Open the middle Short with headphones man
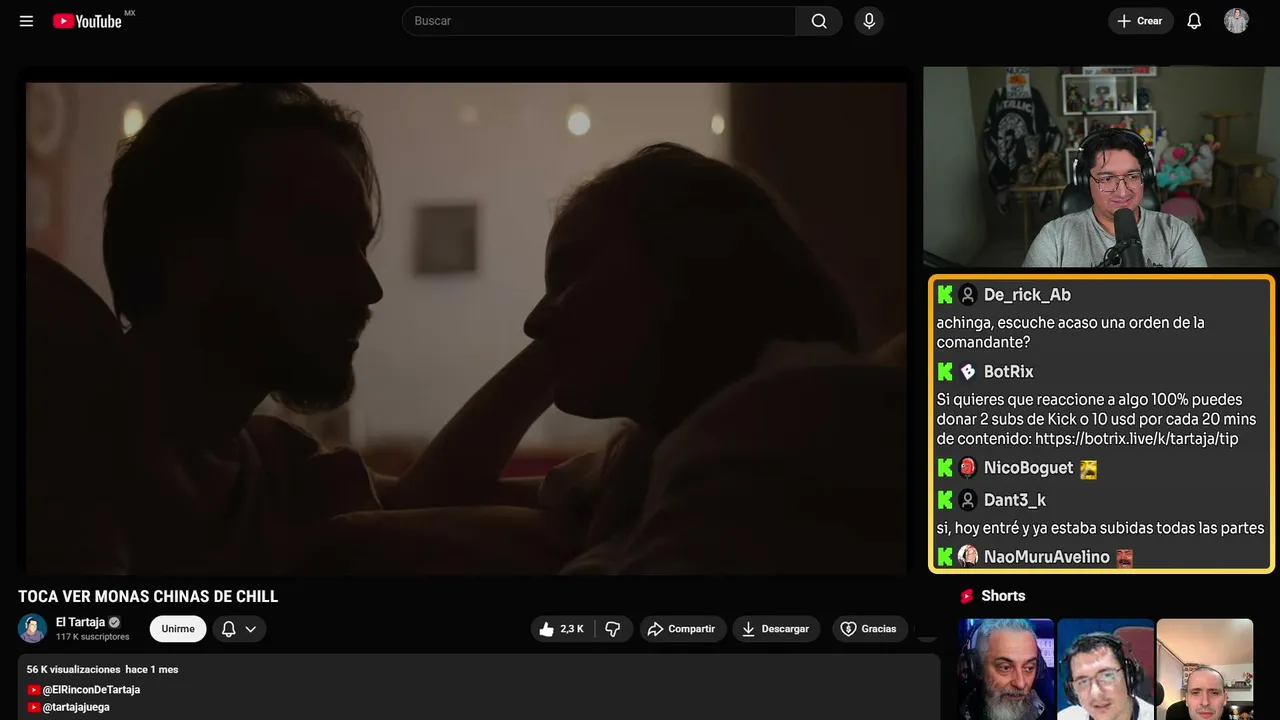Screen dimensions: 1280x720 (1105, 669)
